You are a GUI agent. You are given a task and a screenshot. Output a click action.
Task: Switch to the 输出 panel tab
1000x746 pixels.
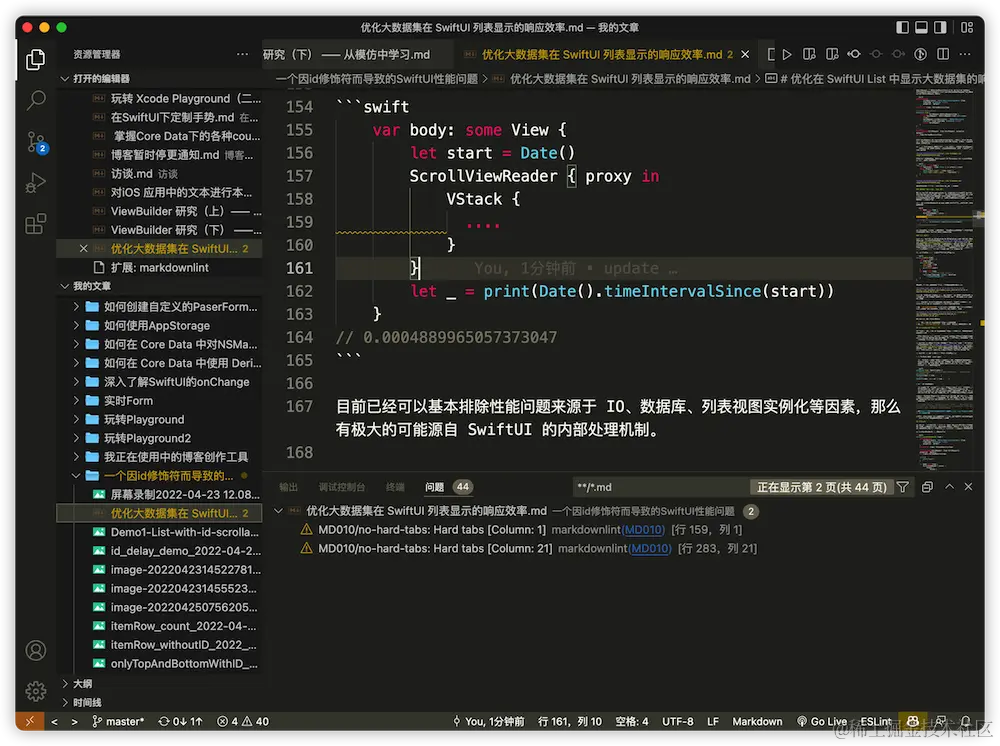pyautogui.click(x=288, y=487)
